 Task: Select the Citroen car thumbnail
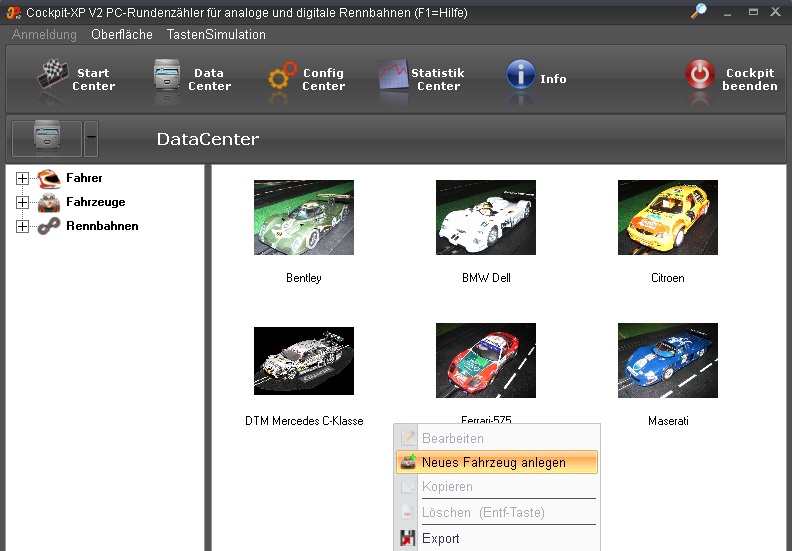[667, 217]
